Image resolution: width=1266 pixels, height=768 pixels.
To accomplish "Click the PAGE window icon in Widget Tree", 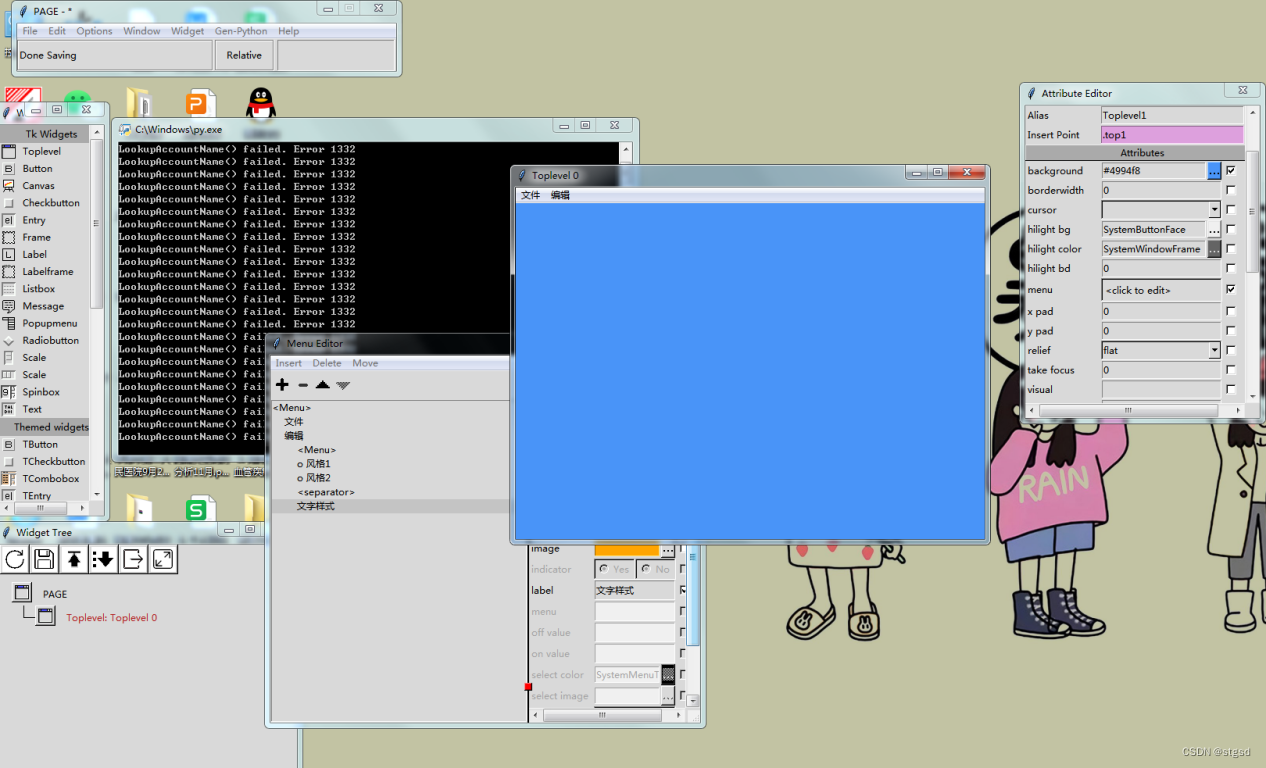I will 22,593.
